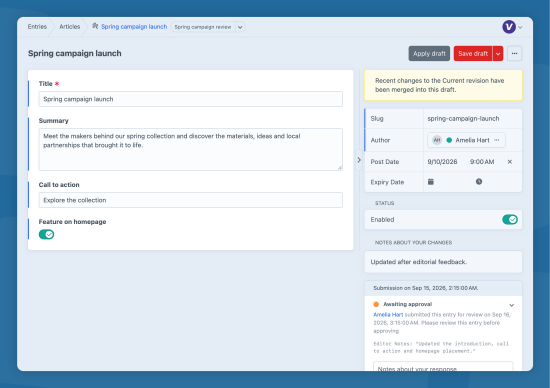
Task: Open the Expiry Date clock icon
Action: (x=479, y=182)
